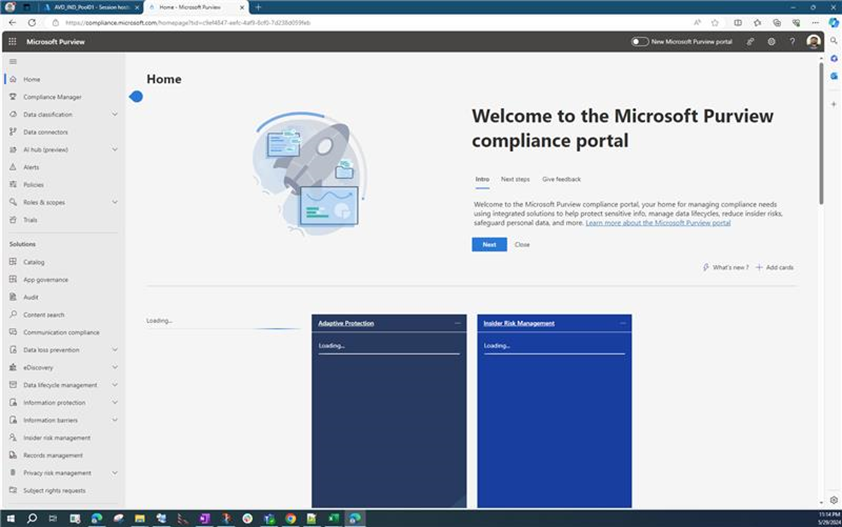
Task: Click the Information barriers icon
Action: tap(13, 420)
